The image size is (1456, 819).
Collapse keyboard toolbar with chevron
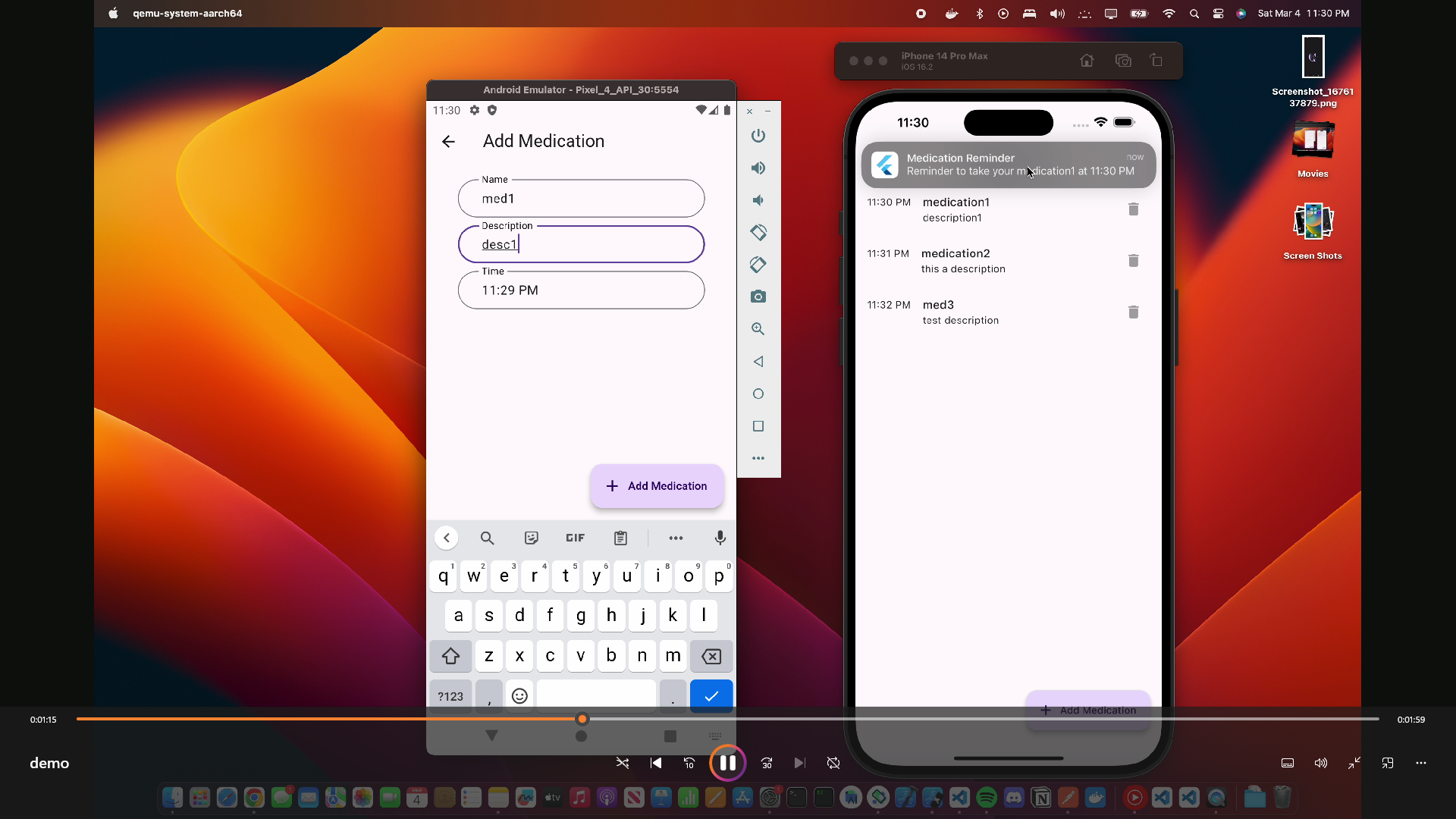[x=447, y=538]
